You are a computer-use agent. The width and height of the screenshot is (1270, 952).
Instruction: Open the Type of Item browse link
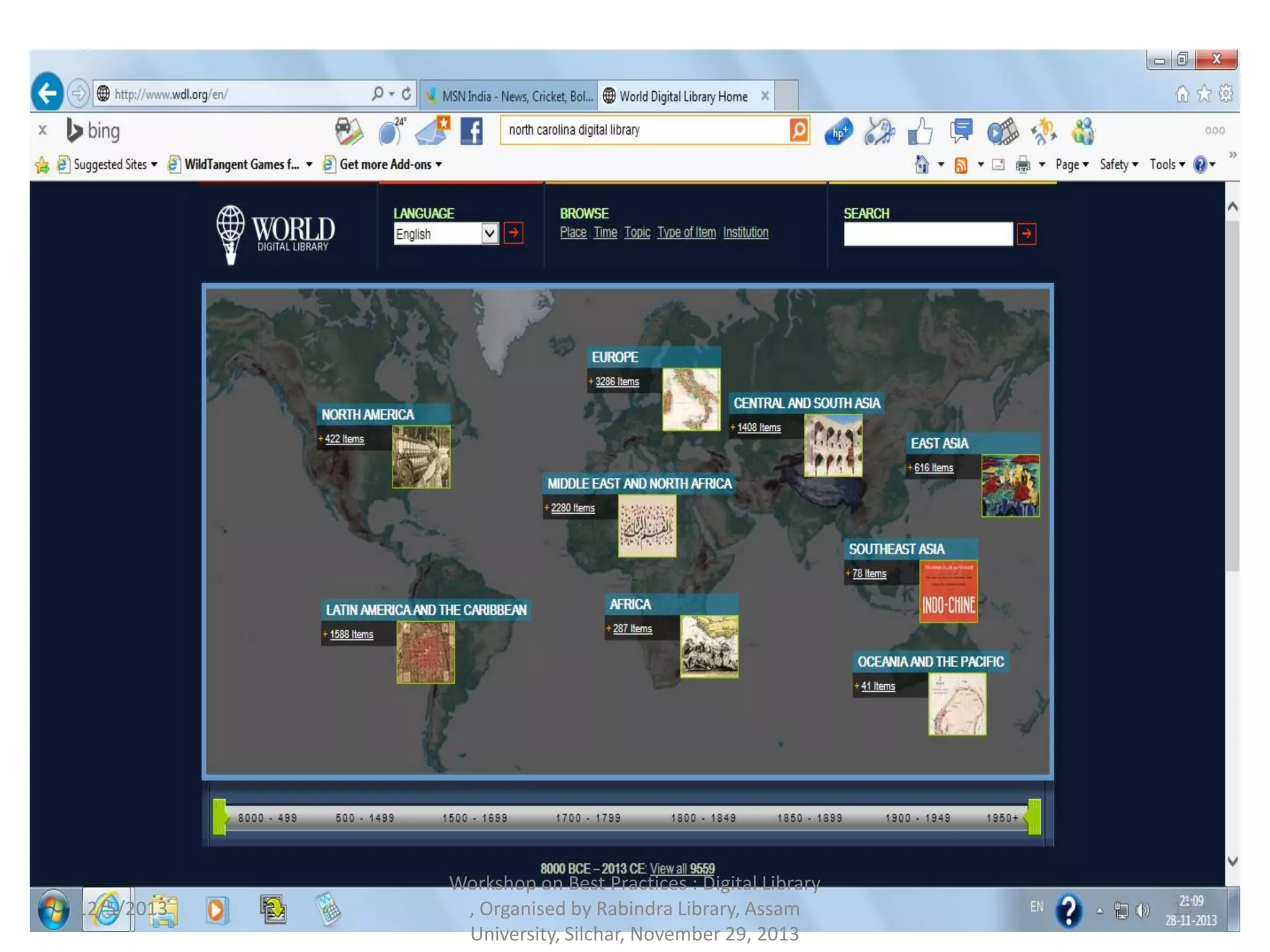click(x=686, y=232)
